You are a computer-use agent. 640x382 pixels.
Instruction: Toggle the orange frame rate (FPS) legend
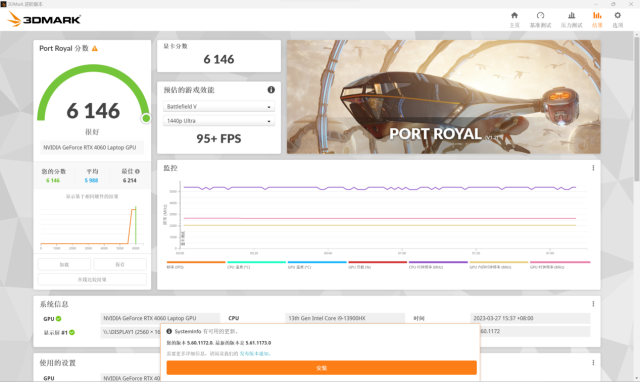tap(196, 264)
